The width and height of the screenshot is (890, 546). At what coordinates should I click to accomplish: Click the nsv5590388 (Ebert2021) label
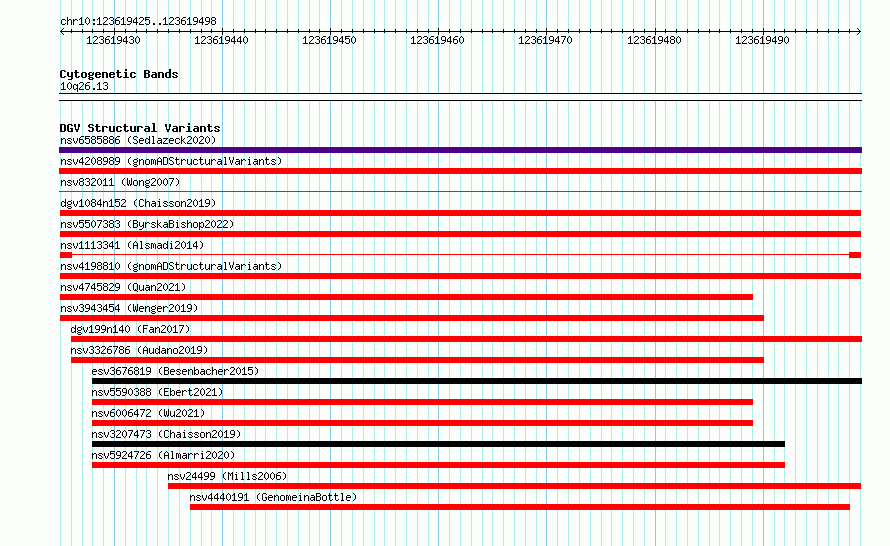(x=157, y=392)
